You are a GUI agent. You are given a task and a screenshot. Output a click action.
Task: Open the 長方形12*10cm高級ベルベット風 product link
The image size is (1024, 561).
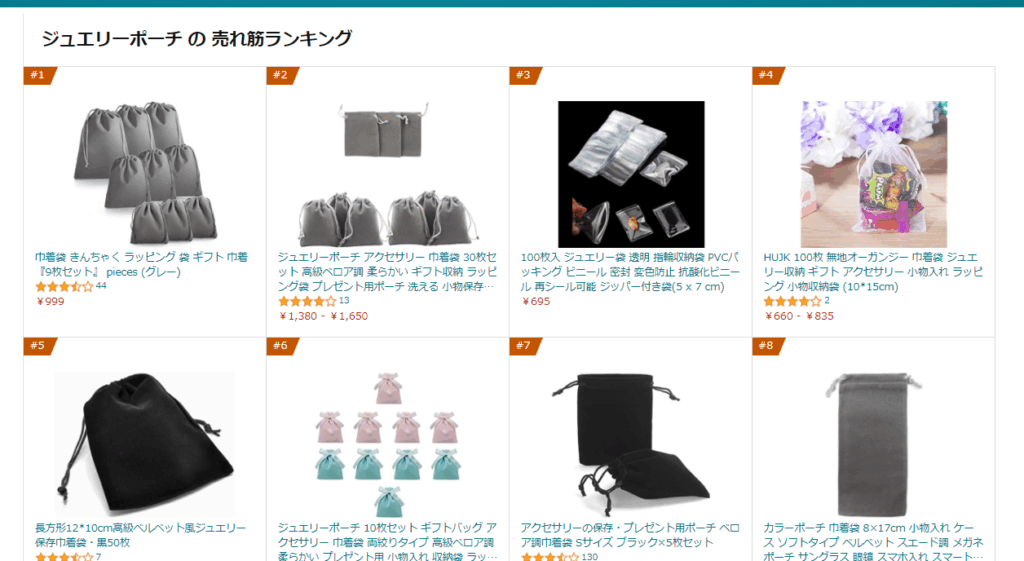coord(140,535)
